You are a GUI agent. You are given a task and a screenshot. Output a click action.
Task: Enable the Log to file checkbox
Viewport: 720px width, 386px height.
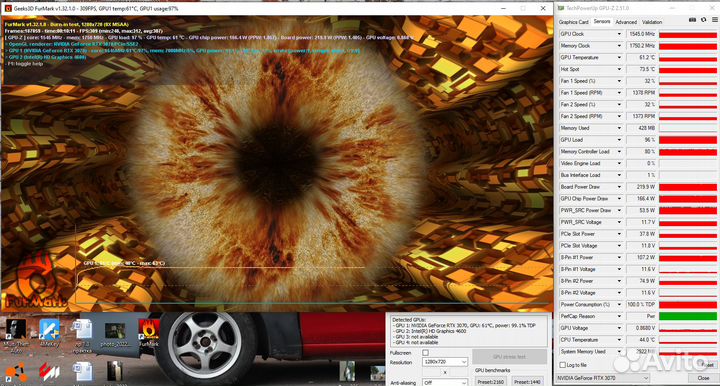click(x=562, y=365)
